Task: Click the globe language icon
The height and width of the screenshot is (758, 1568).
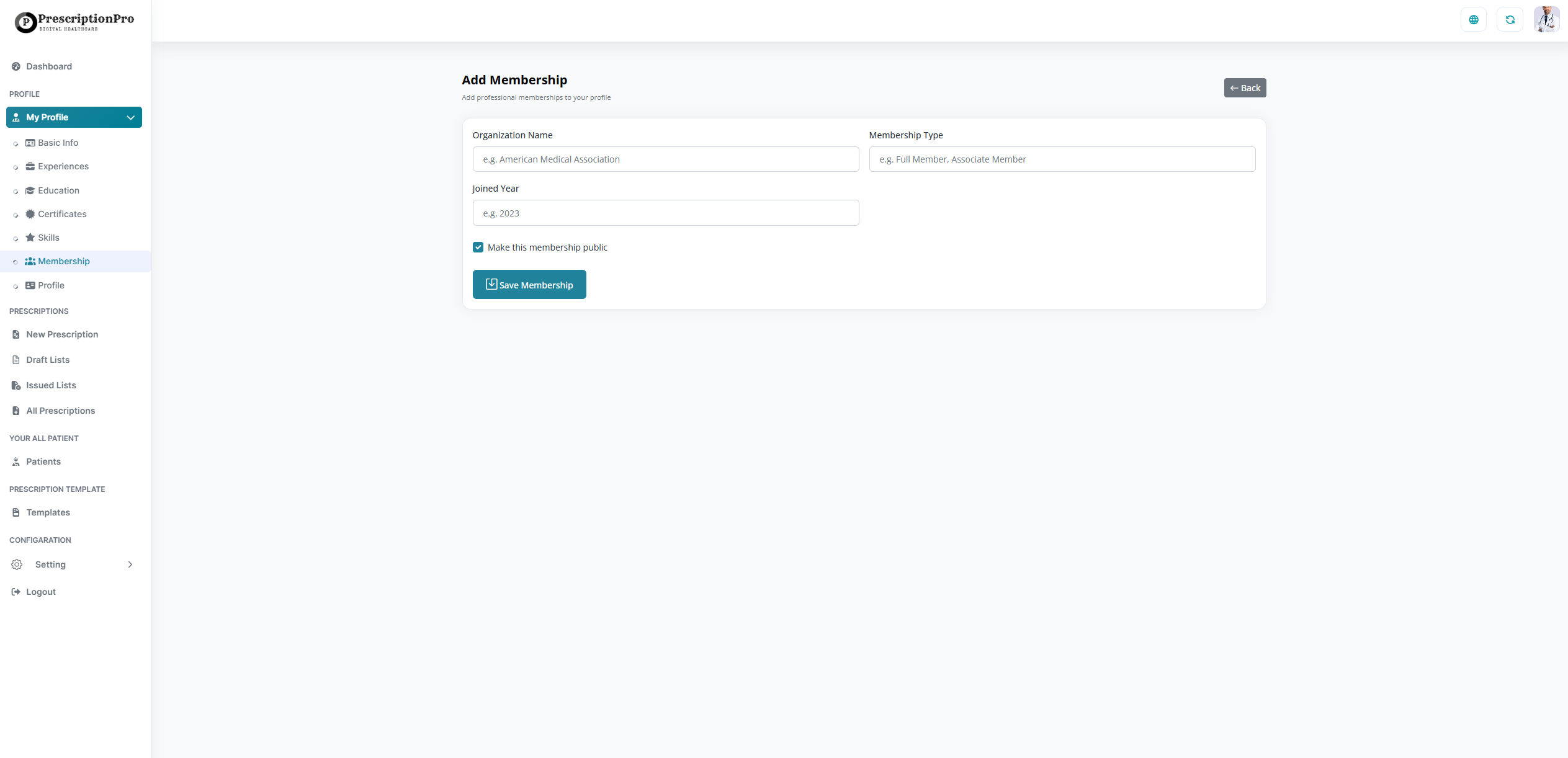Action: [x=1473, y=20]
